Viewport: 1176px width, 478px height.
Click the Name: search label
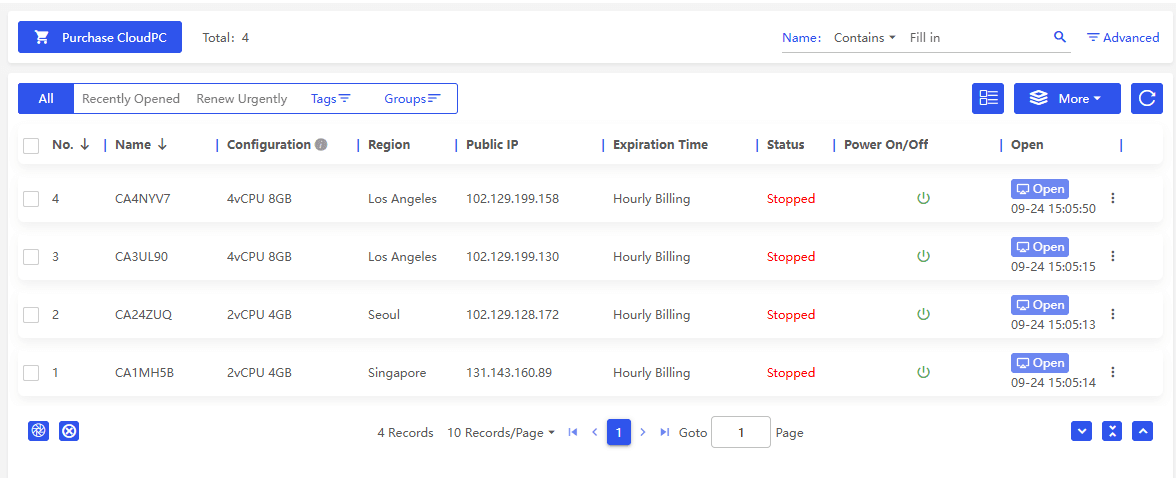coord(802,38)
